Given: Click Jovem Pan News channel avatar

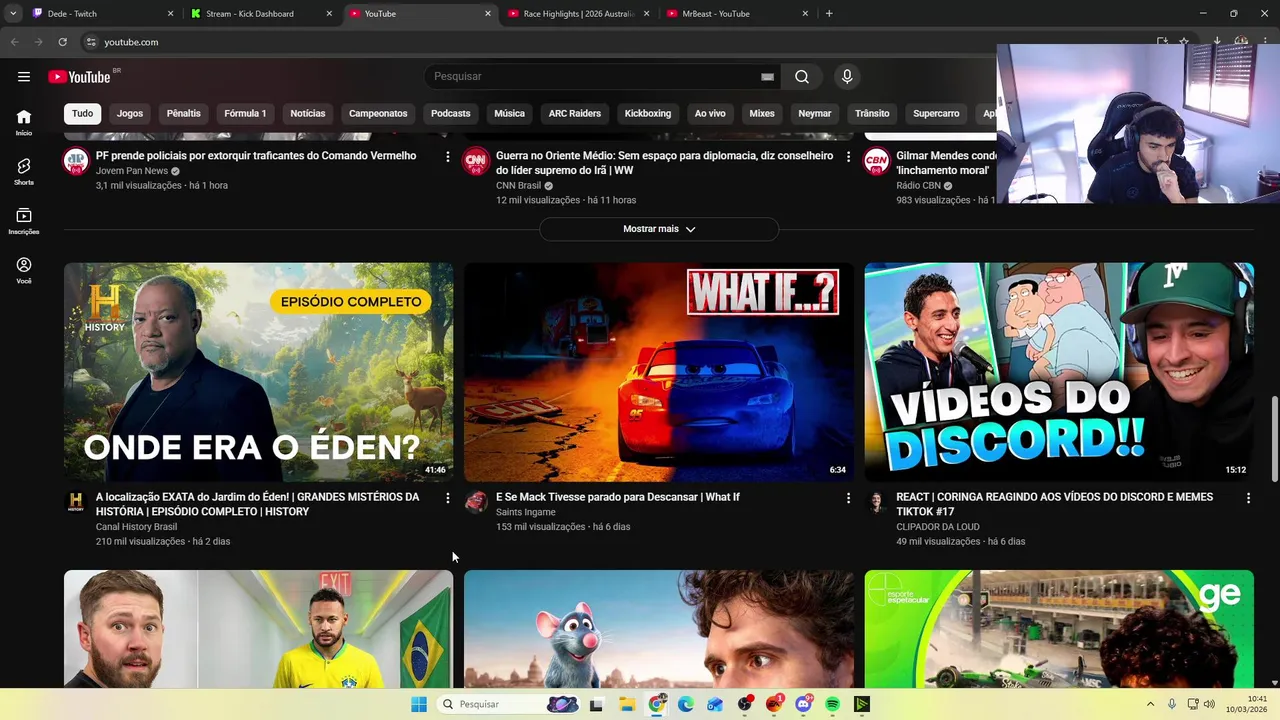Looking at the screenshot, I should [76, 161].
